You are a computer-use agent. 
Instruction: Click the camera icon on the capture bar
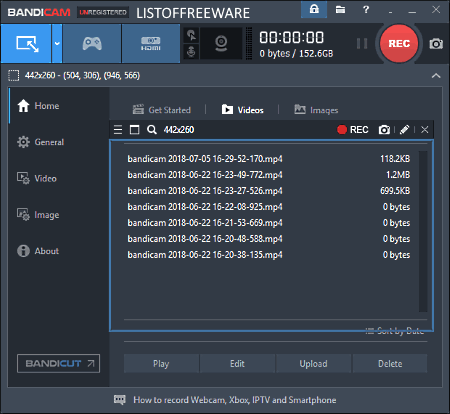point(384,130)
